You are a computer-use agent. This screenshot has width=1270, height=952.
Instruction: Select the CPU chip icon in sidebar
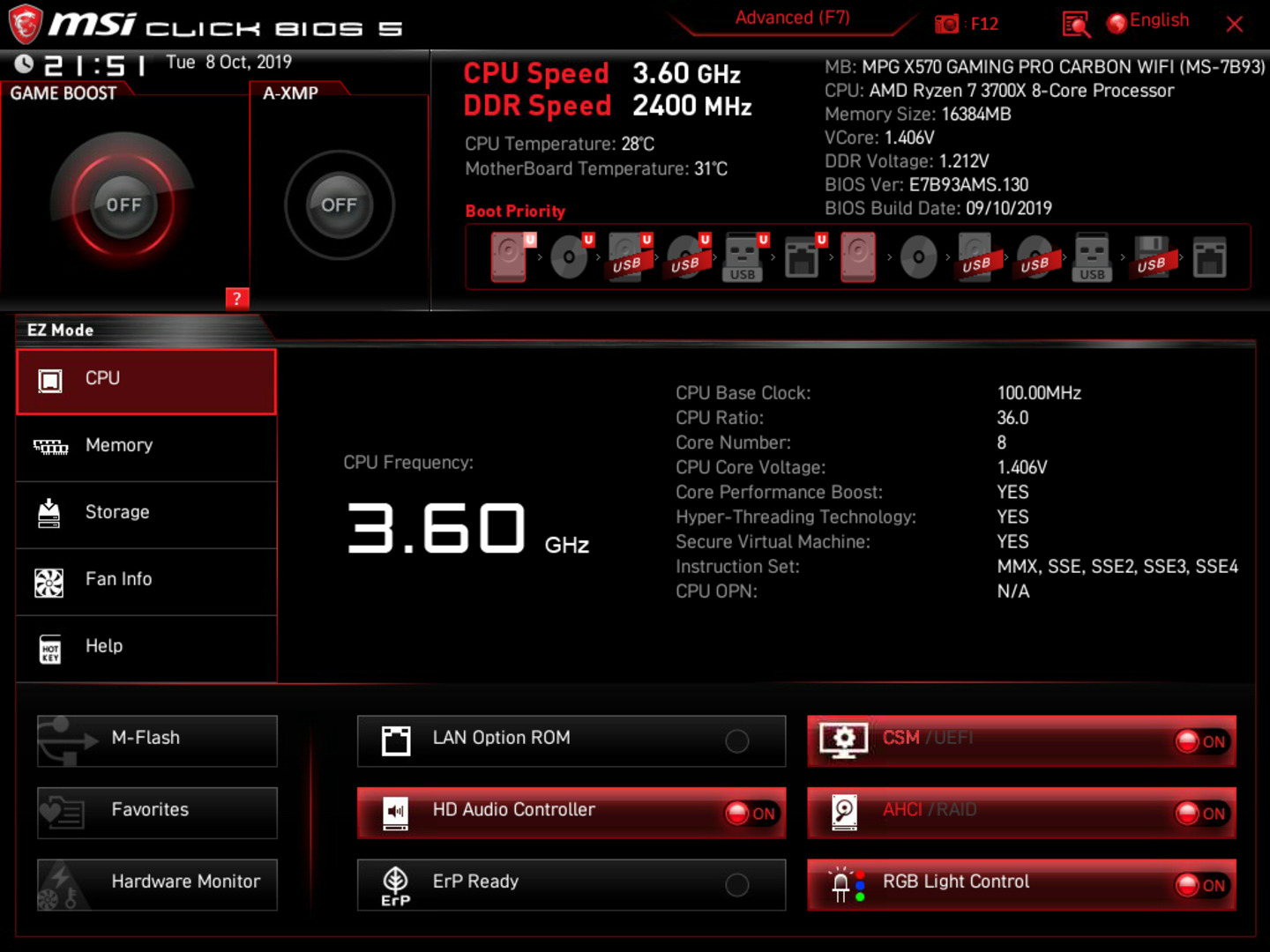point(50,381)
